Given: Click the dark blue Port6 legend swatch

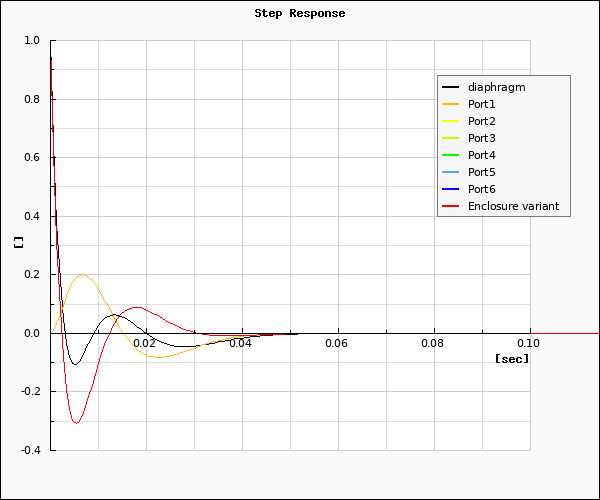Looking at the screenshot, I should [x=450, y=189].
